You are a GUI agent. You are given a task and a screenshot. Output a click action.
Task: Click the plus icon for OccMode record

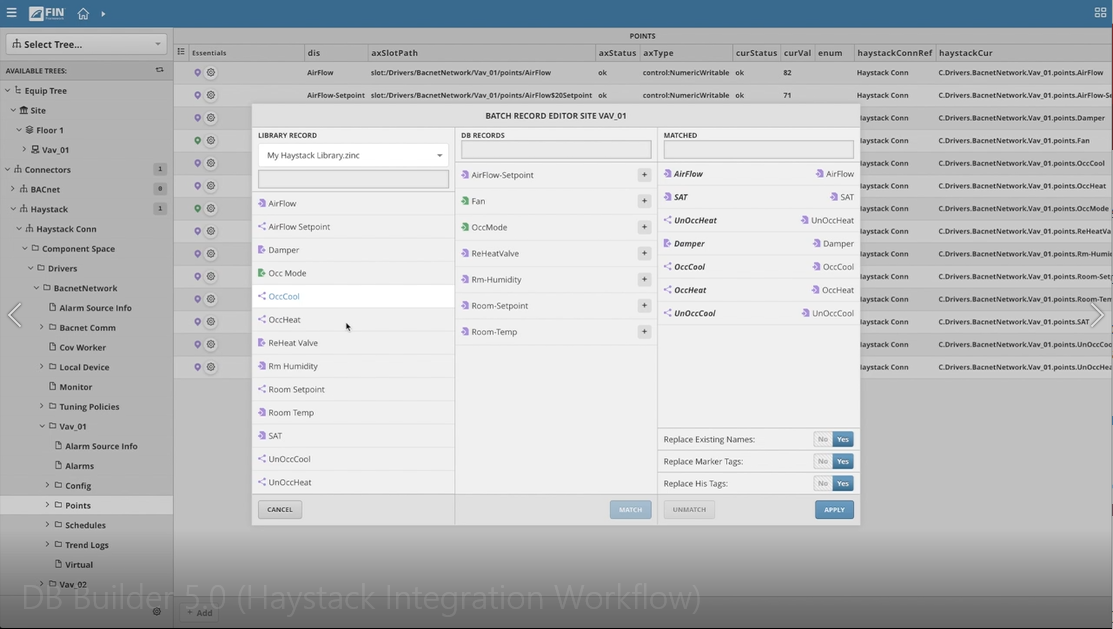coord(645,227)
